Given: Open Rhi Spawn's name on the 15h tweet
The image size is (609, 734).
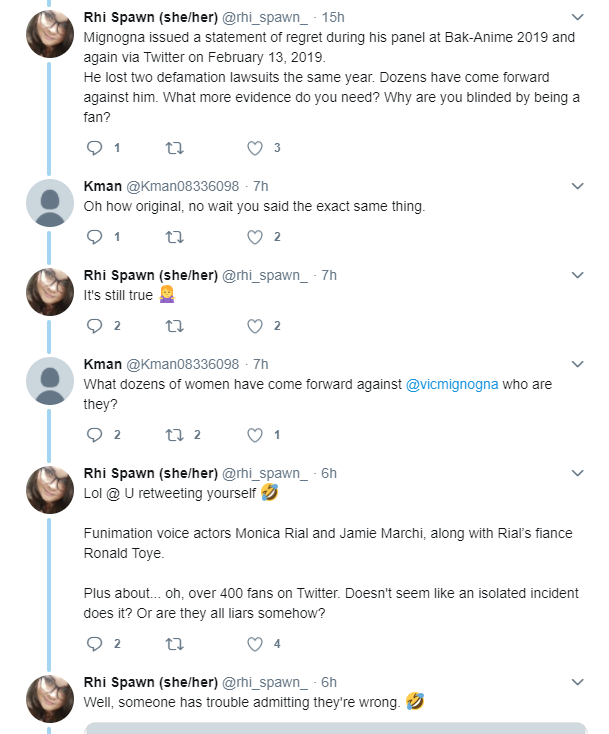Looking at the screenshot, I should 151,17.
